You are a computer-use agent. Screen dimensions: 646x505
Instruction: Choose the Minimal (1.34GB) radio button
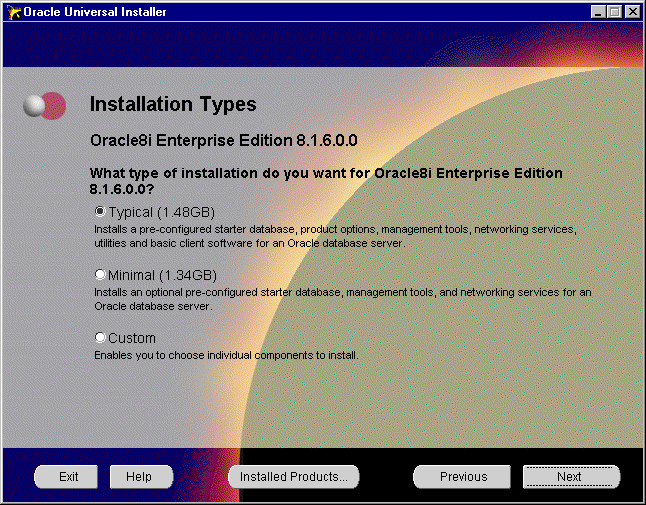tap(100, 275)
